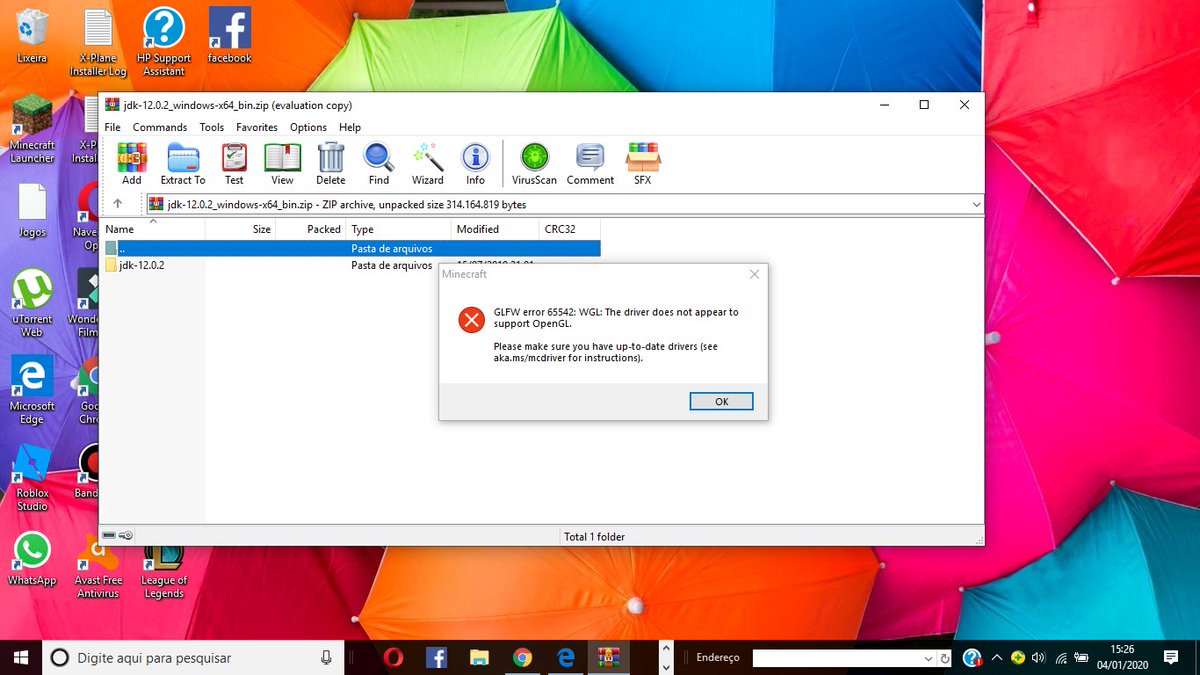The width and height of the screenshot is (1200, 675).
Task: Open the Options menu
Action: coord(308,127)
